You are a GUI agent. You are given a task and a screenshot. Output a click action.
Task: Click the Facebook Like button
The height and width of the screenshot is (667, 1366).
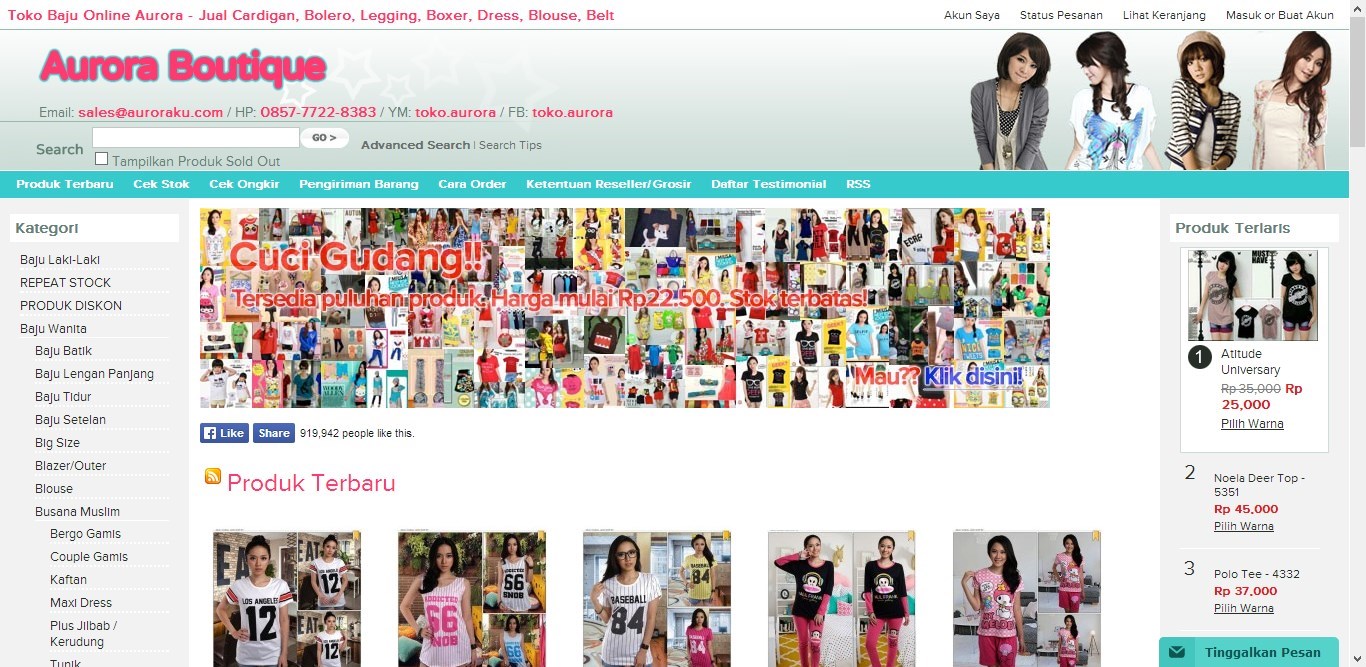(x=224, y=433)
